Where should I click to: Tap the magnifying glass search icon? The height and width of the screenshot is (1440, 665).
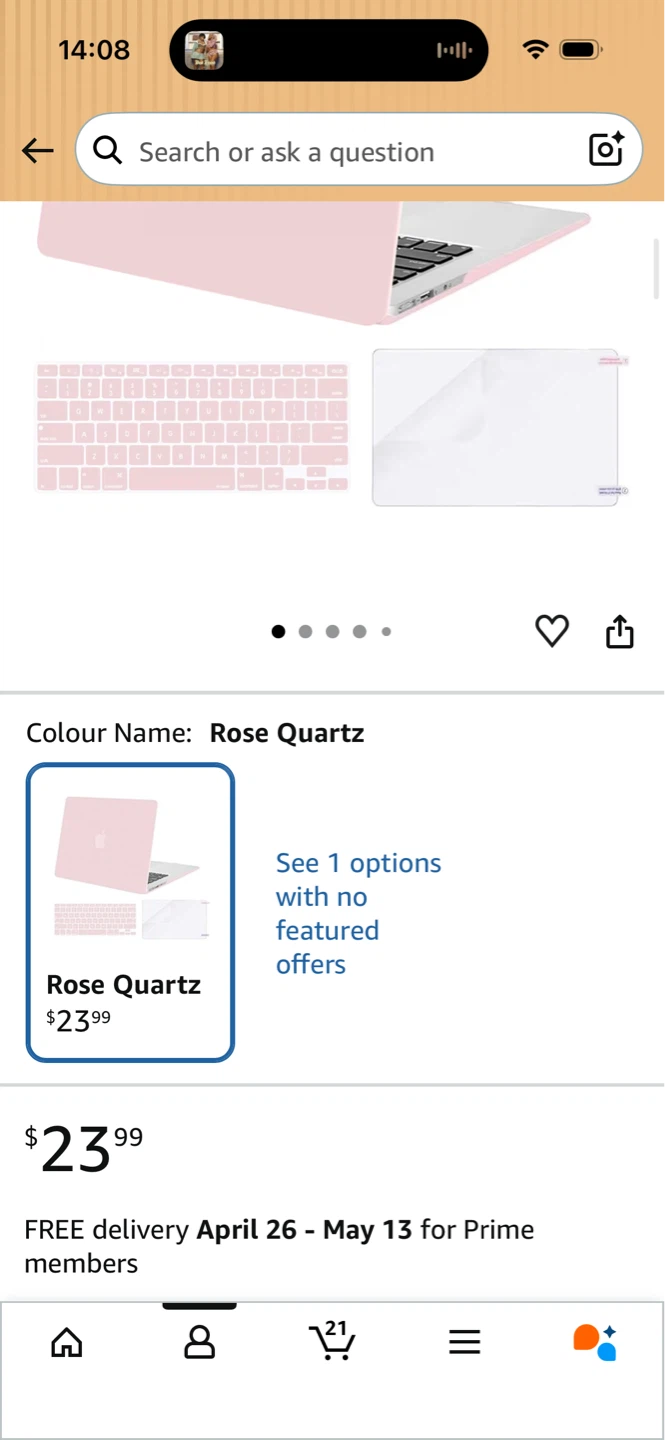tap(108, 151)
